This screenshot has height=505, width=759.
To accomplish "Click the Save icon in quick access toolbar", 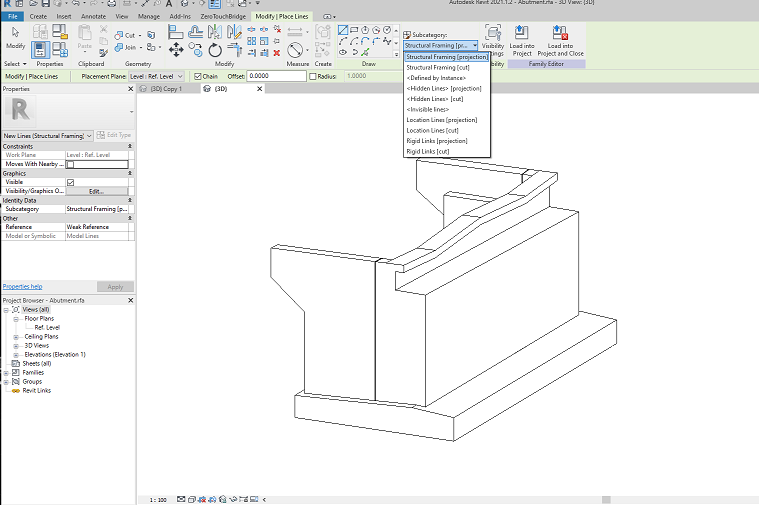I will [46, 3].
